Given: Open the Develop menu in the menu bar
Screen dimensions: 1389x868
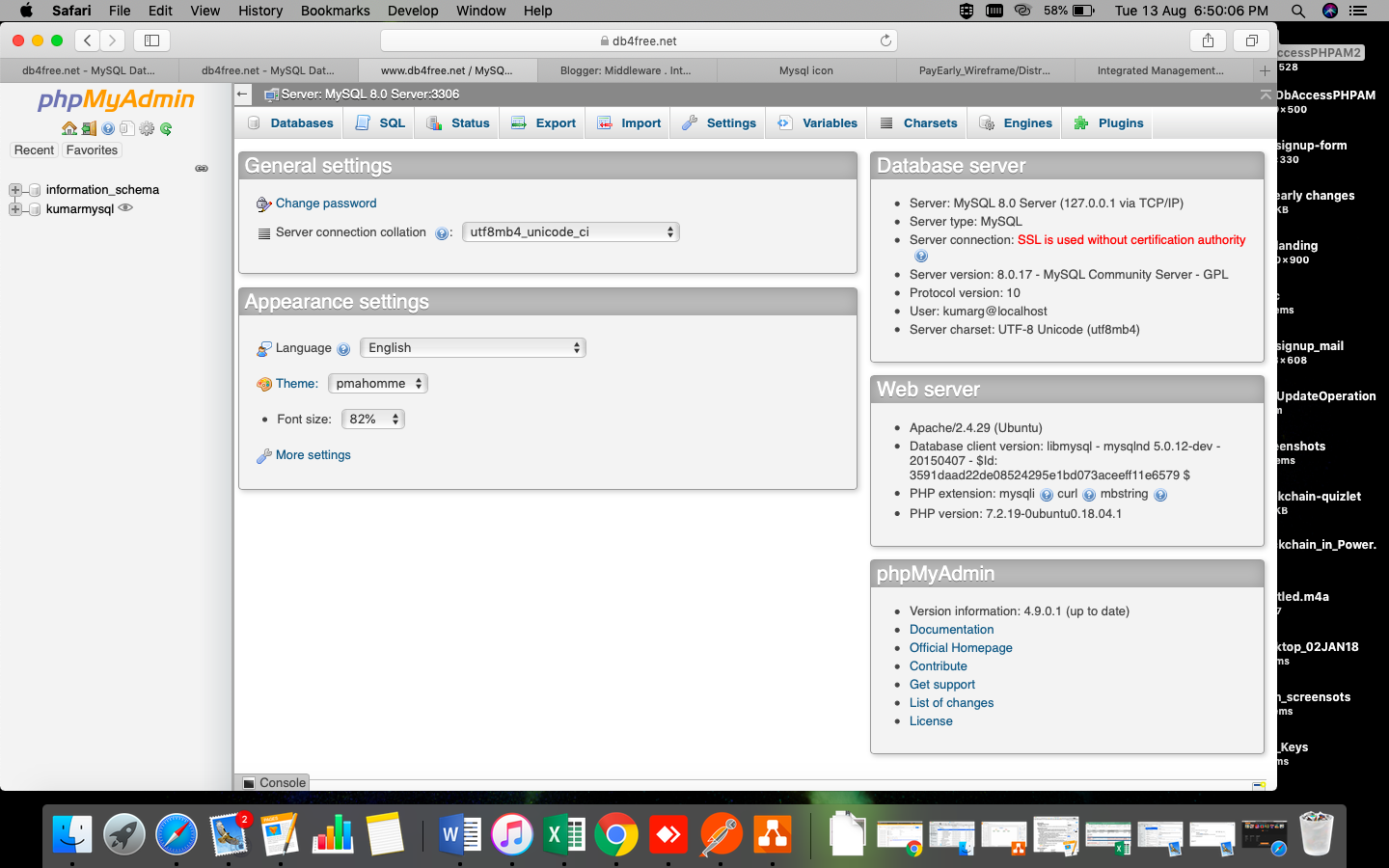Looking at the screenshot, I should point(413,11).
